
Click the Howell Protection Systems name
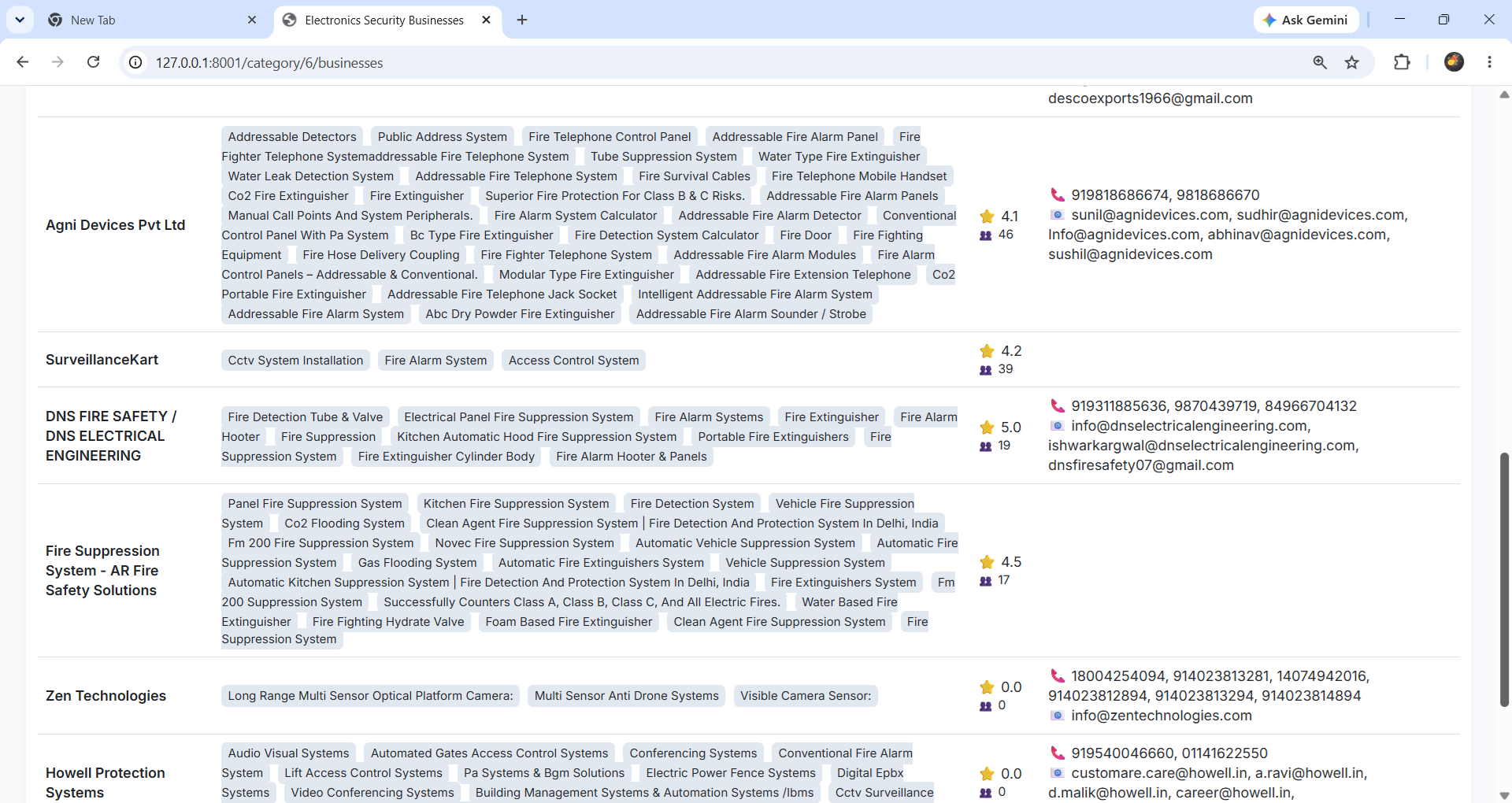click(x=106, y=783)
